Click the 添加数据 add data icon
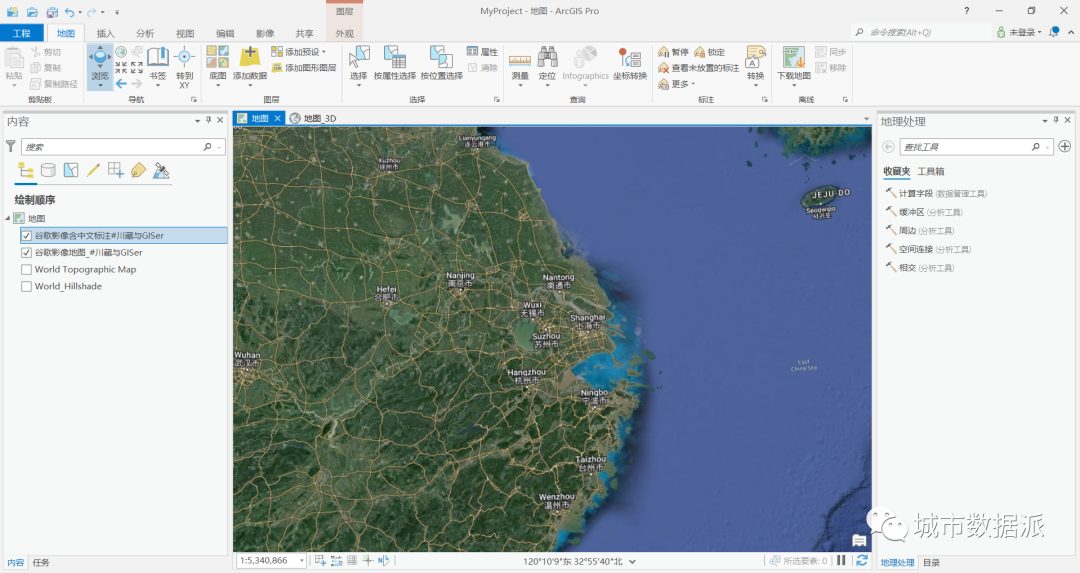The height and width of the screenshot is (573, 1080). pyautogui.click(x=249, y=56)
